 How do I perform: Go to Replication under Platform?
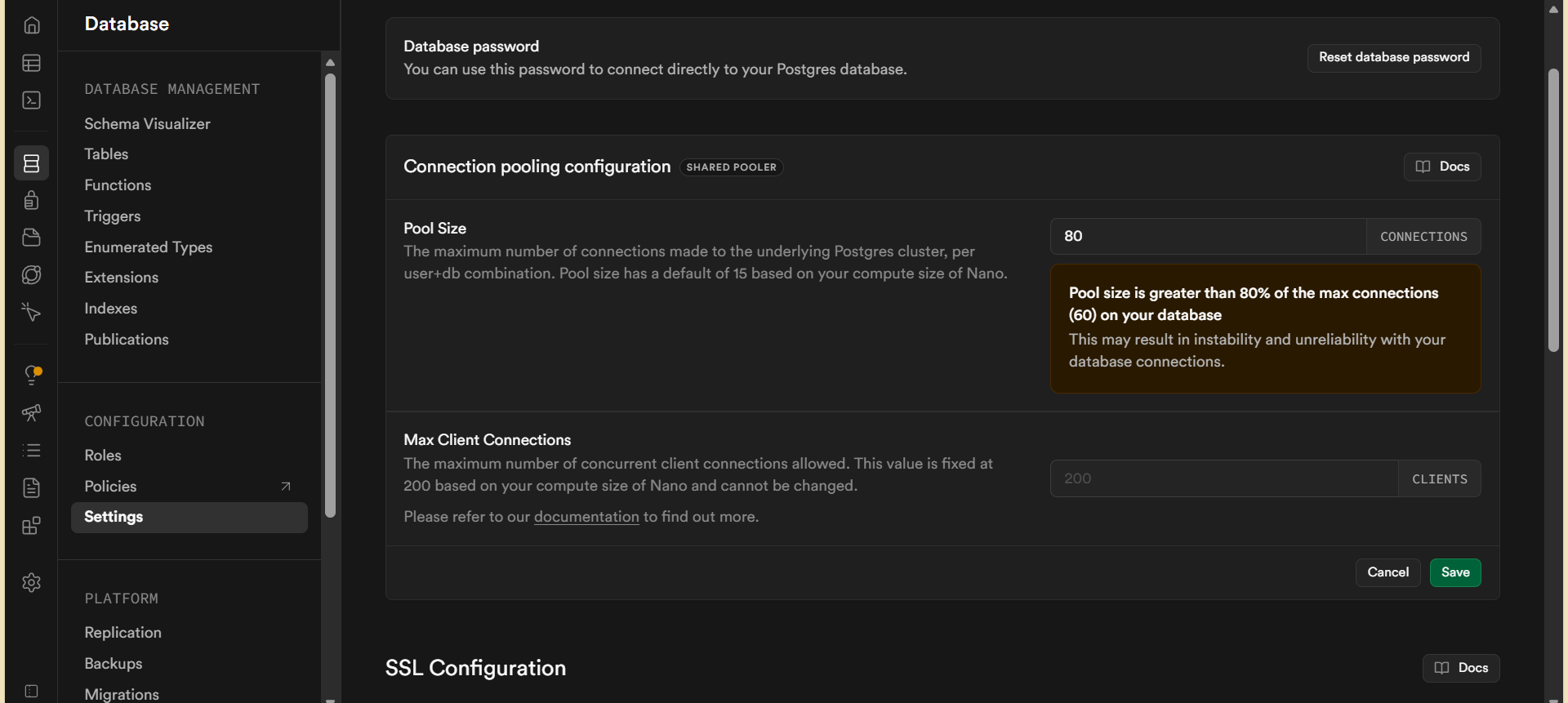click(x=122, y=633)
